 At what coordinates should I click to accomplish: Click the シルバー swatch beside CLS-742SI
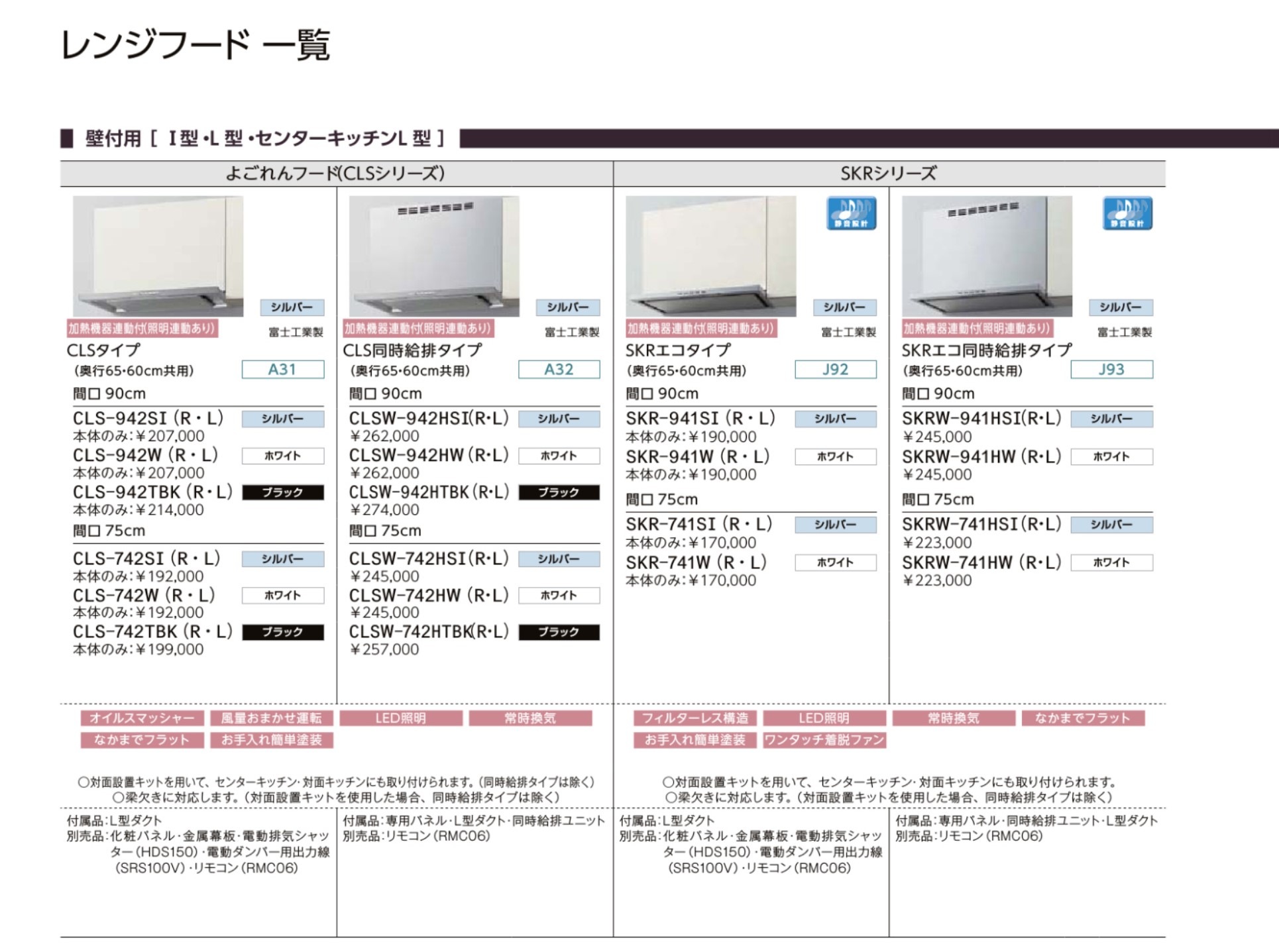[x=283, y=558]
